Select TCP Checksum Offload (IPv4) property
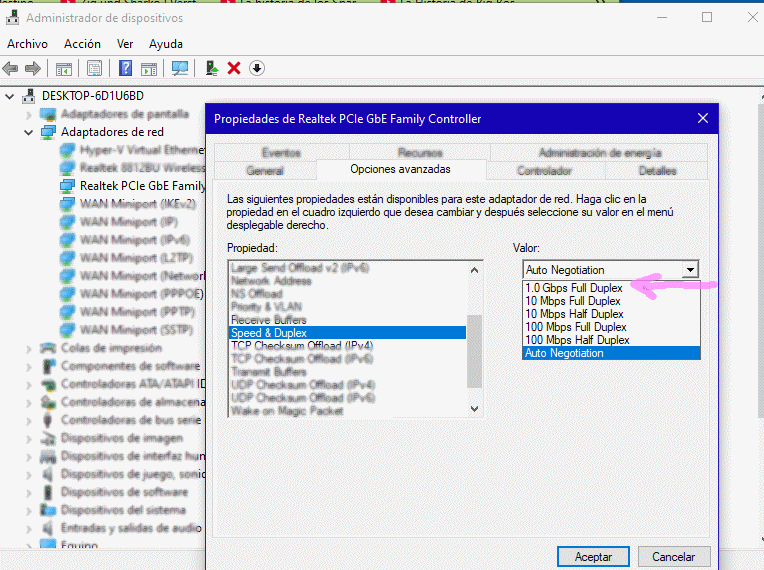 (347, 346)
